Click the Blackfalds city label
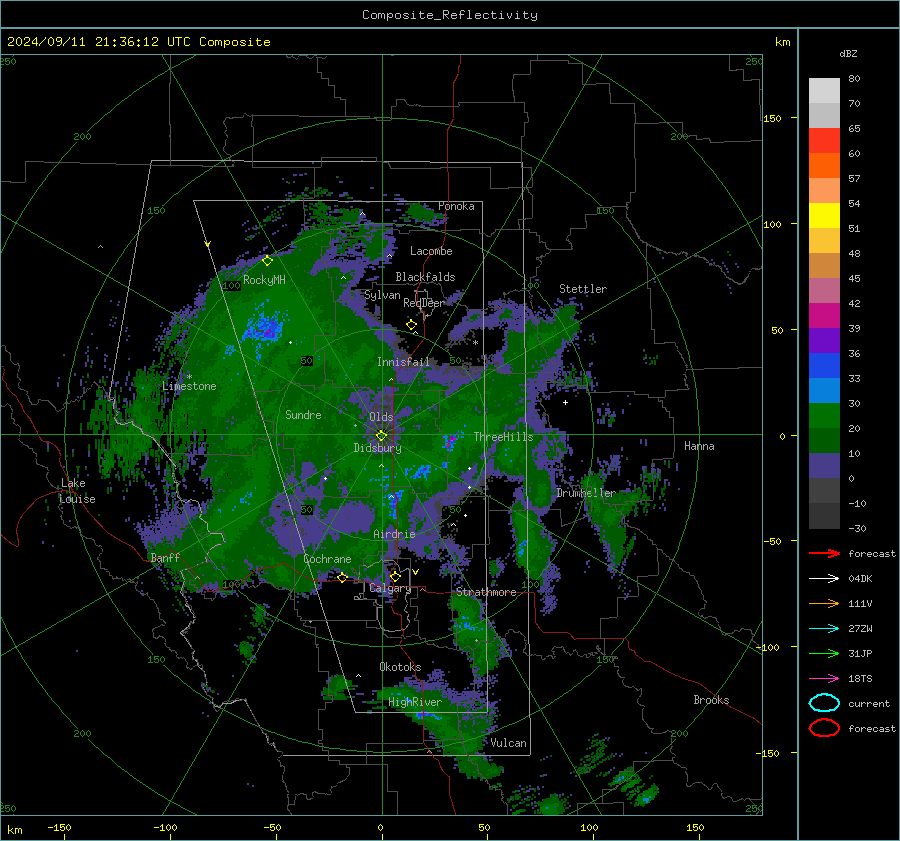 tap(425, 277)
